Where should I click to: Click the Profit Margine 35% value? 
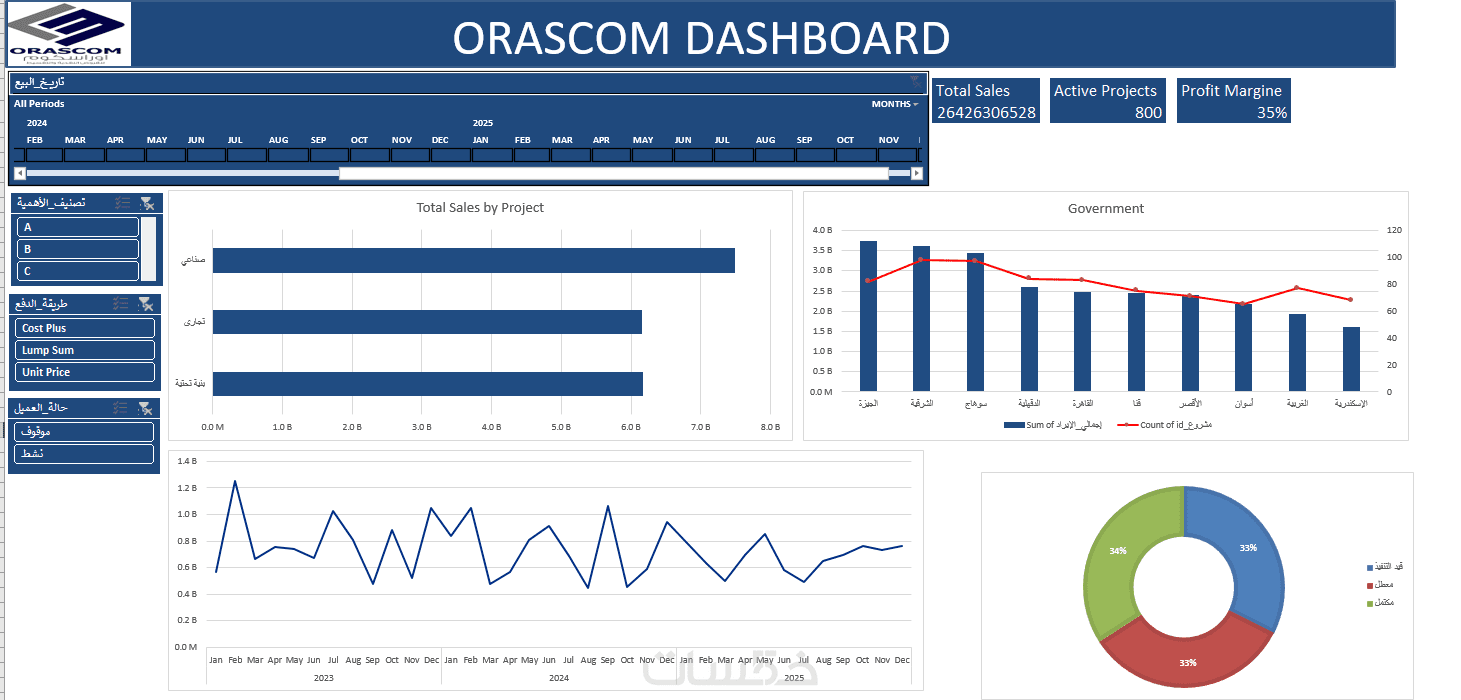pyautogui.click(x=1272, y=112)
